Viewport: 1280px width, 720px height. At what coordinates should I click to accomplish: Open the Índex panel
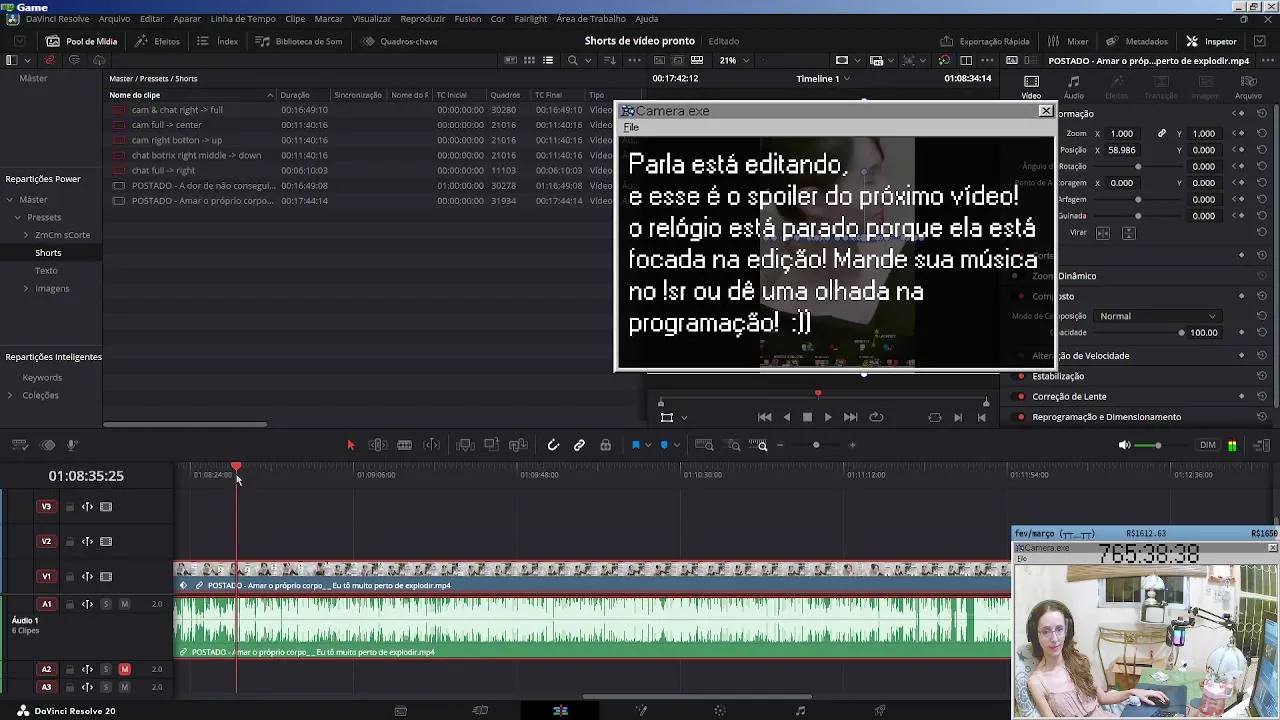pos(217,41)
